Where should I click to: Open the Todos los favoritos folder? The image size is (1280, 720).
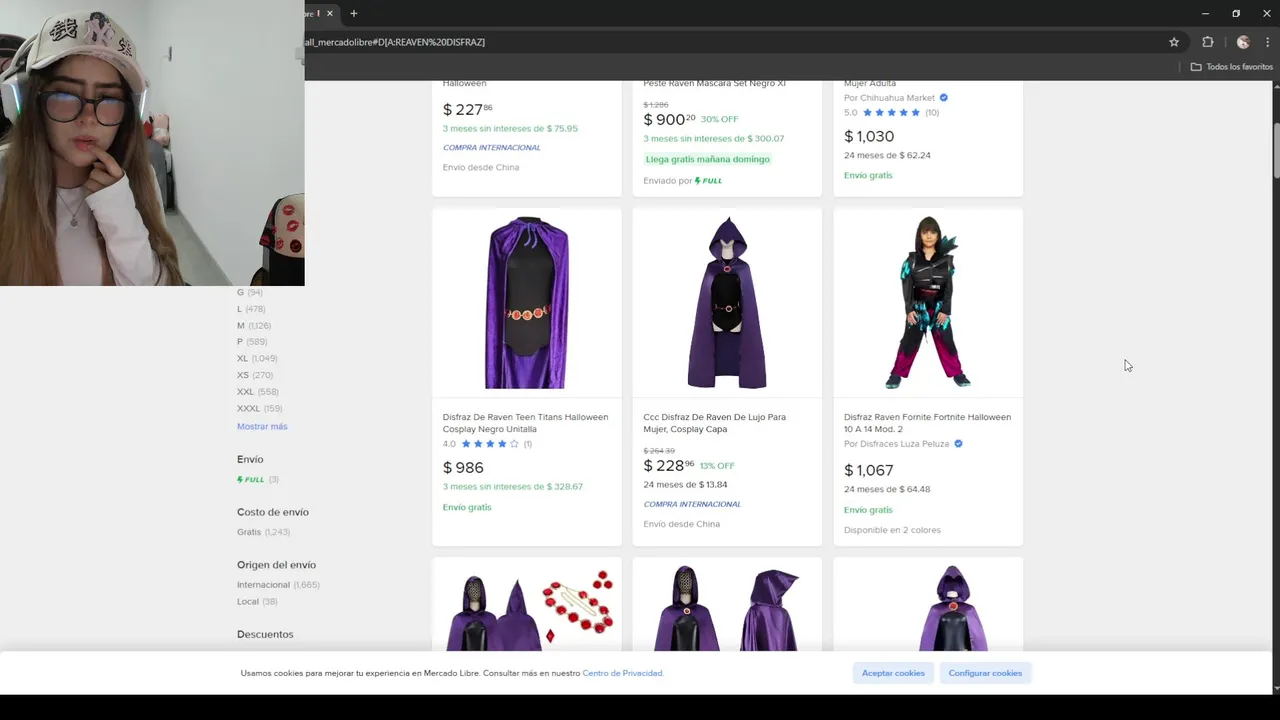(1231, 67)
